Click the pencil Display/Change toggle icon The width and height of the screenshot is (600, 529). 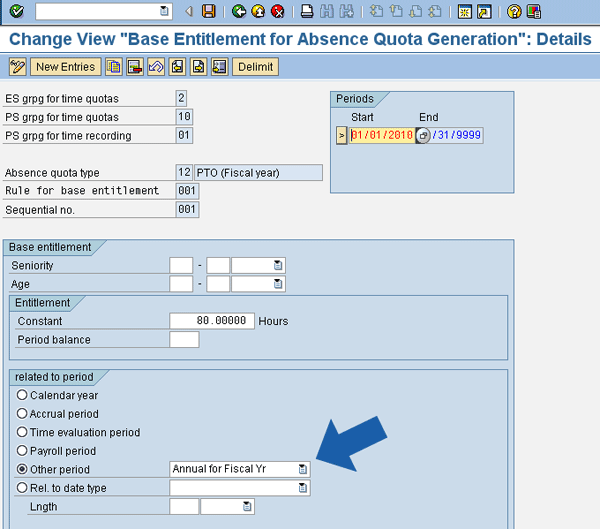(17, 67)
